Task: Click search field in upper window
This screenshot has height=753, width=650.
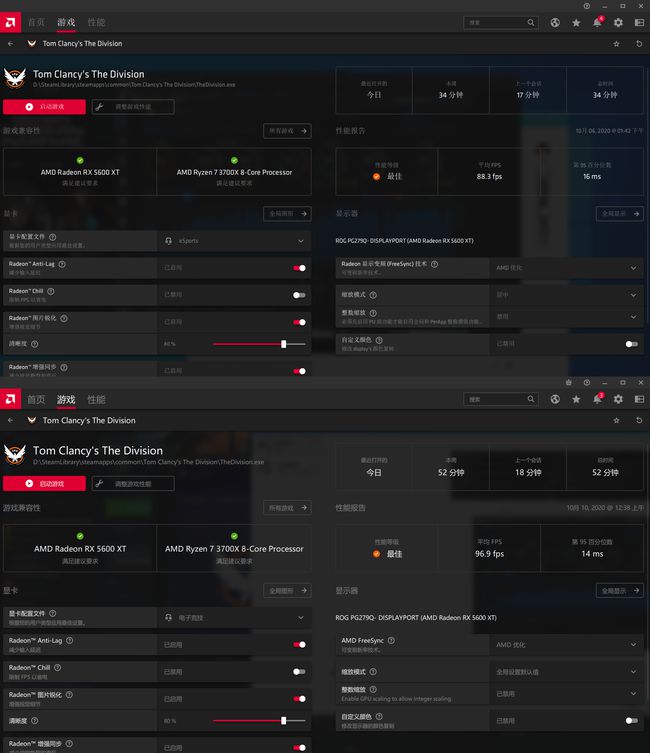Action: pyautogui.click(x=501, y=23)
